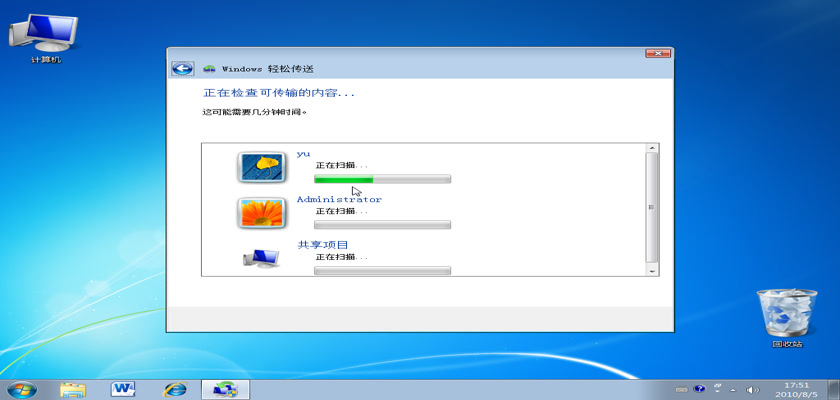Click the blue Back arrow button
Image resolution: width=840 pixels, height=400 pixels.
181,69
